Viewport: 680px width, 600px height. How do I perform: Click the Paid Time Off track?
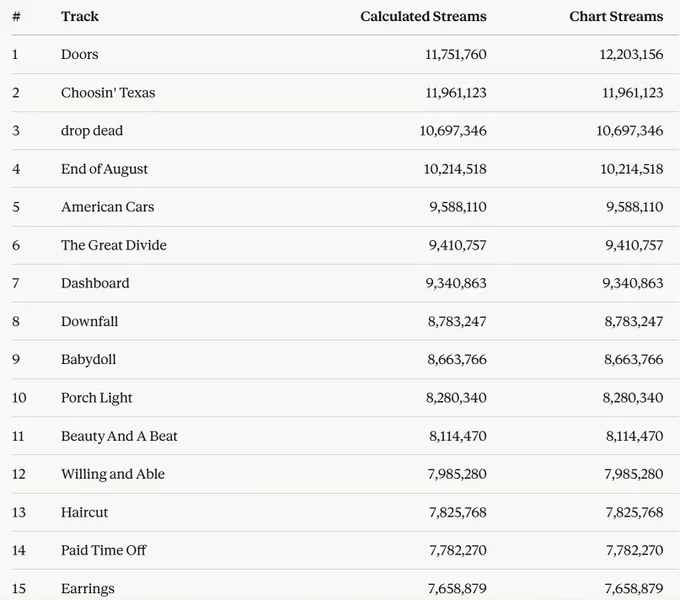(104, 551)
